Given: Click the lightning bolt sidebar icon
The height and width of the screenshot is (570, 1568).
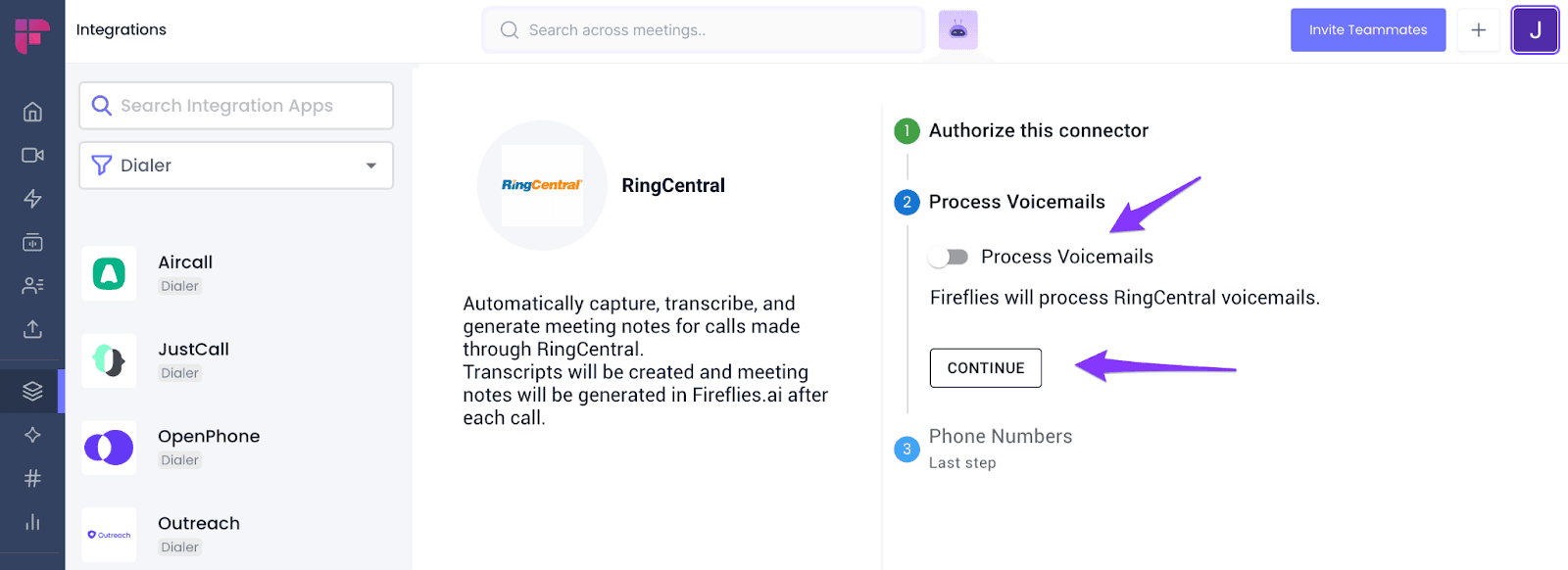Looking at the screenshot, I should pyautogui.click(x=32, y=199).
